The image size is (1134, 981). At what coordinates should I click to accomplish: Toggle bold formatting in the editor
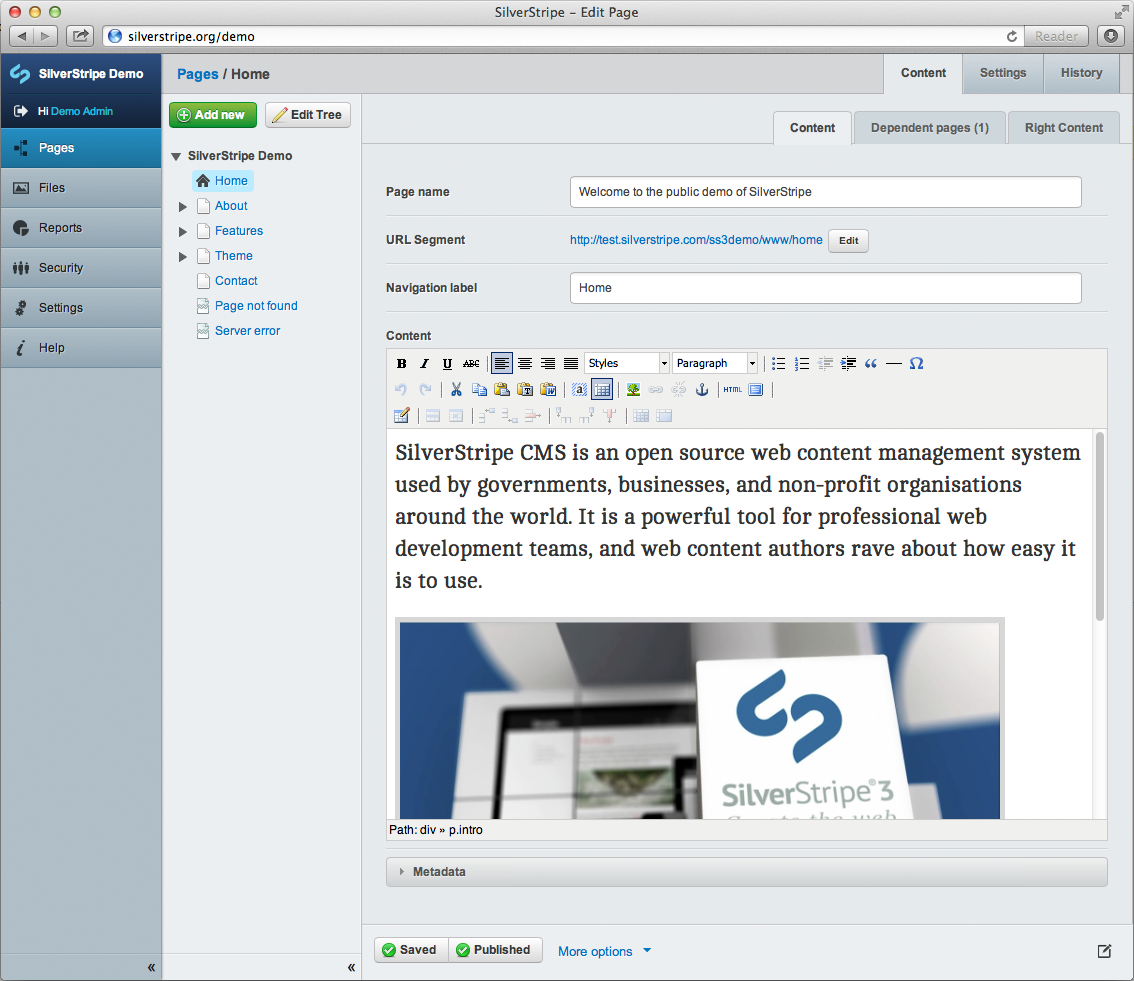point(401,363)
